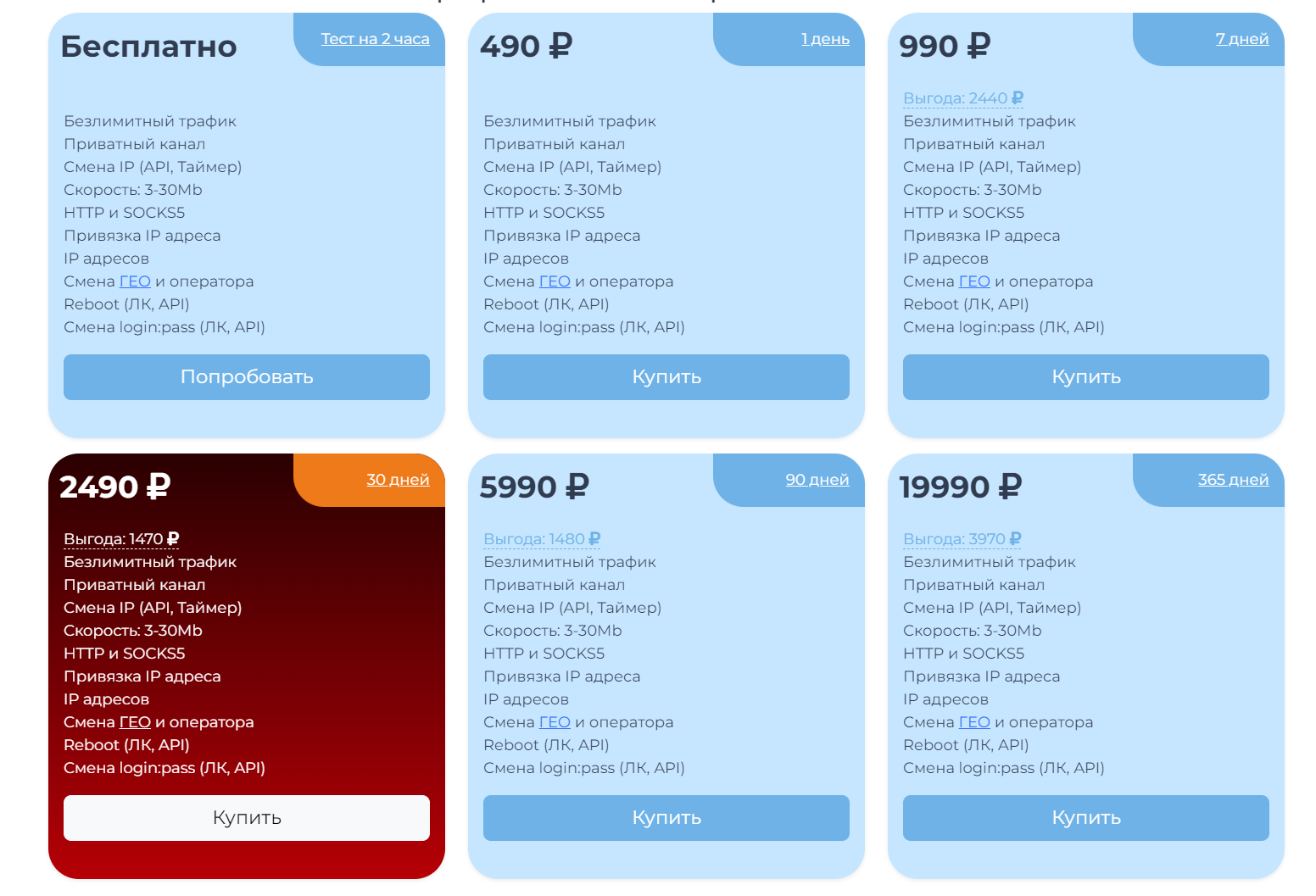1316x896 pixels.
Task: Open the ГЕО link in the 19990 ₽ plan
Action: click(x=974, y=722)
